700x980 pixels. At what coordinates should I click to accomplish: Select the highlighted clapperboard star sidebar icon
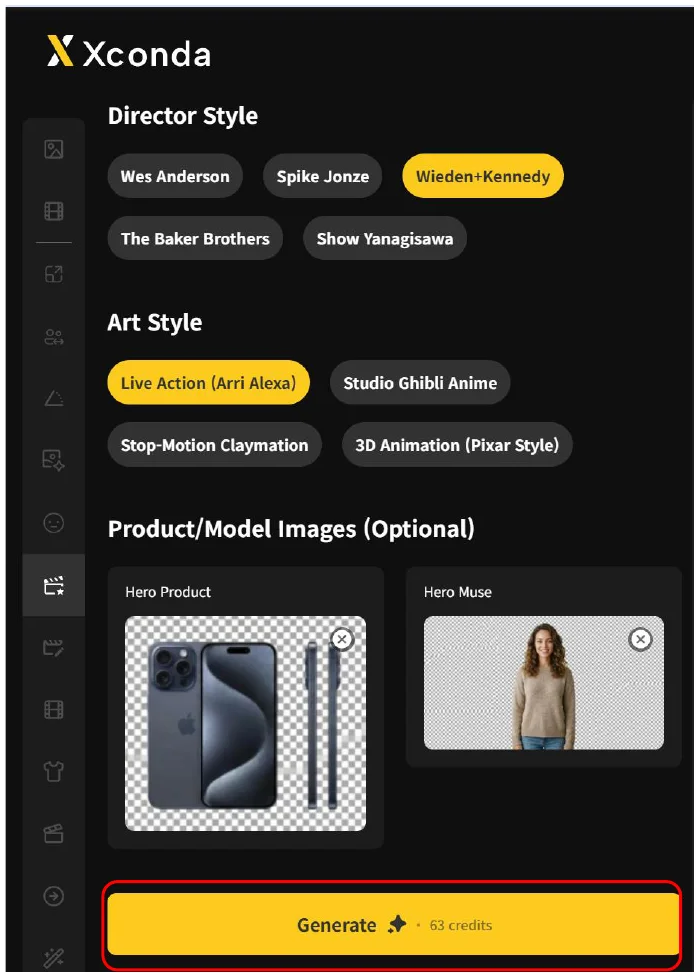click(x=54, y=585)
